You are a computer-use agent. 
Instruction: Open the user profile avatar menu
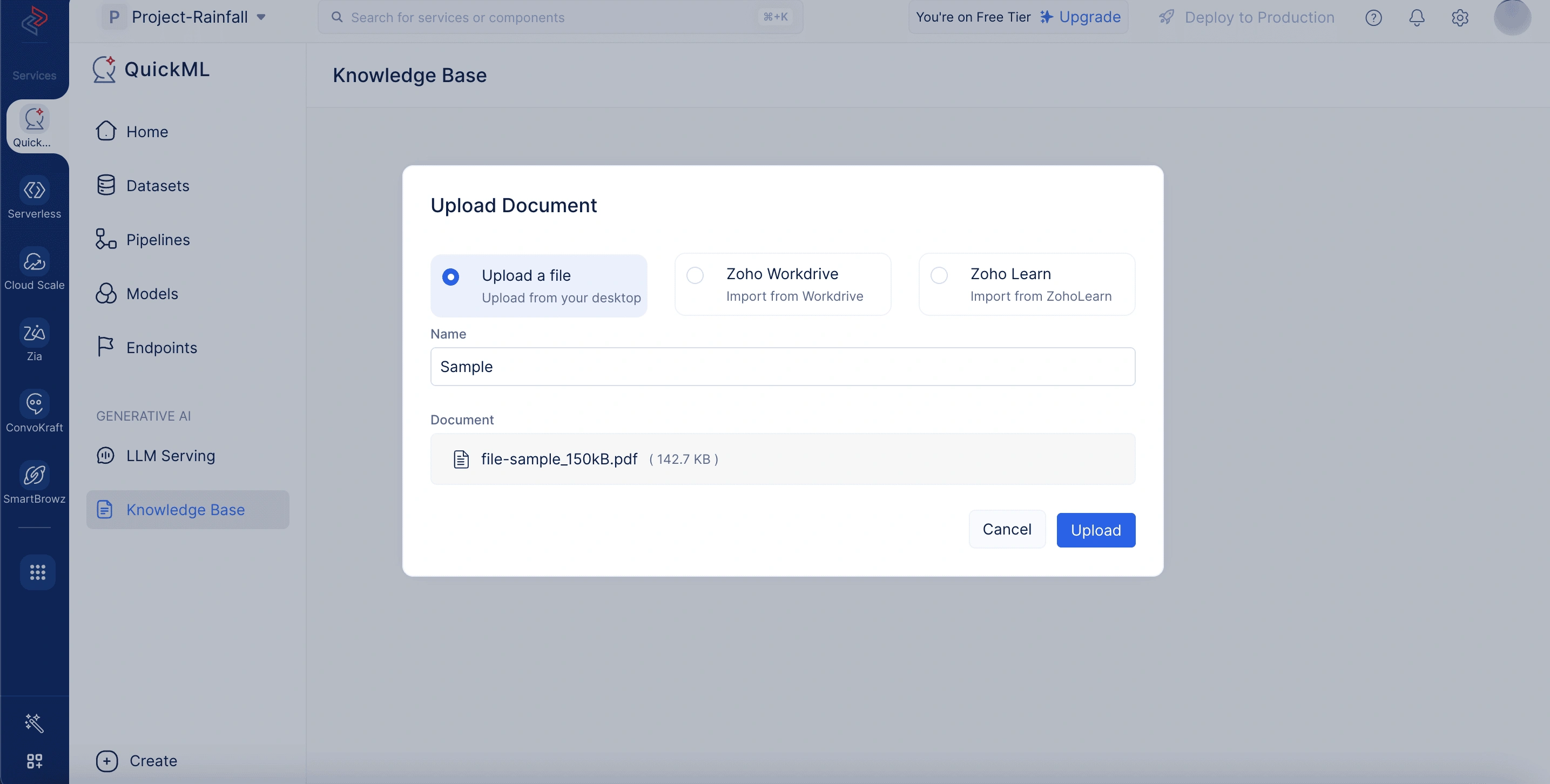[1512, 17]
